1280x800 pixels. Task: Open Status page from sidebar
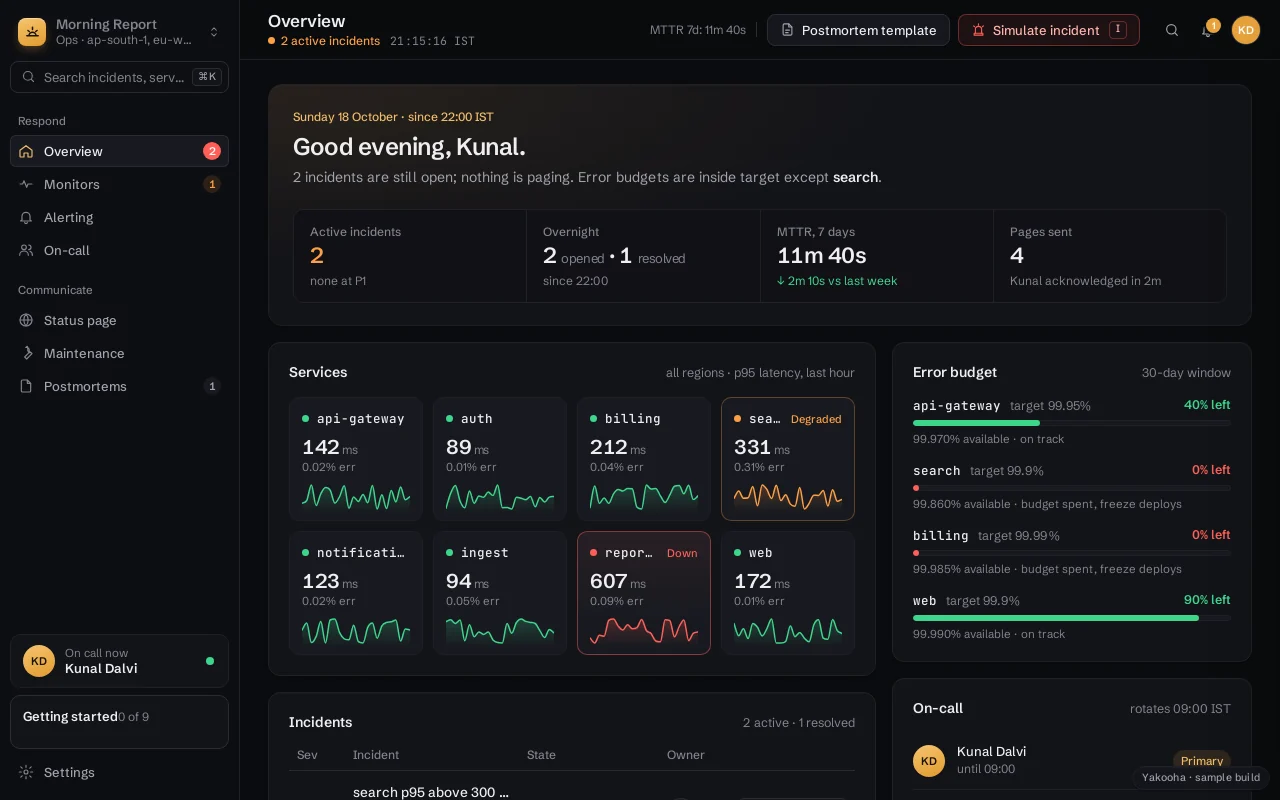pyautogui.click(x=119, y=320)
